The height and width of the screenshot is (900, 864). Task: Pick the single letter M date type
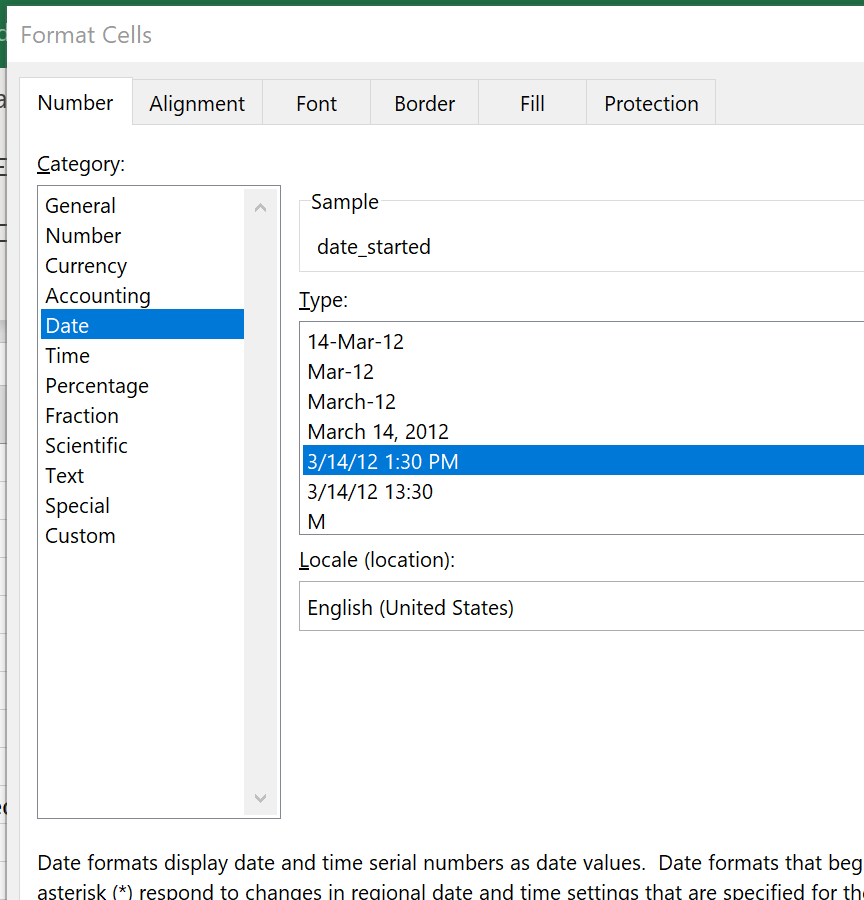(583, 521)
